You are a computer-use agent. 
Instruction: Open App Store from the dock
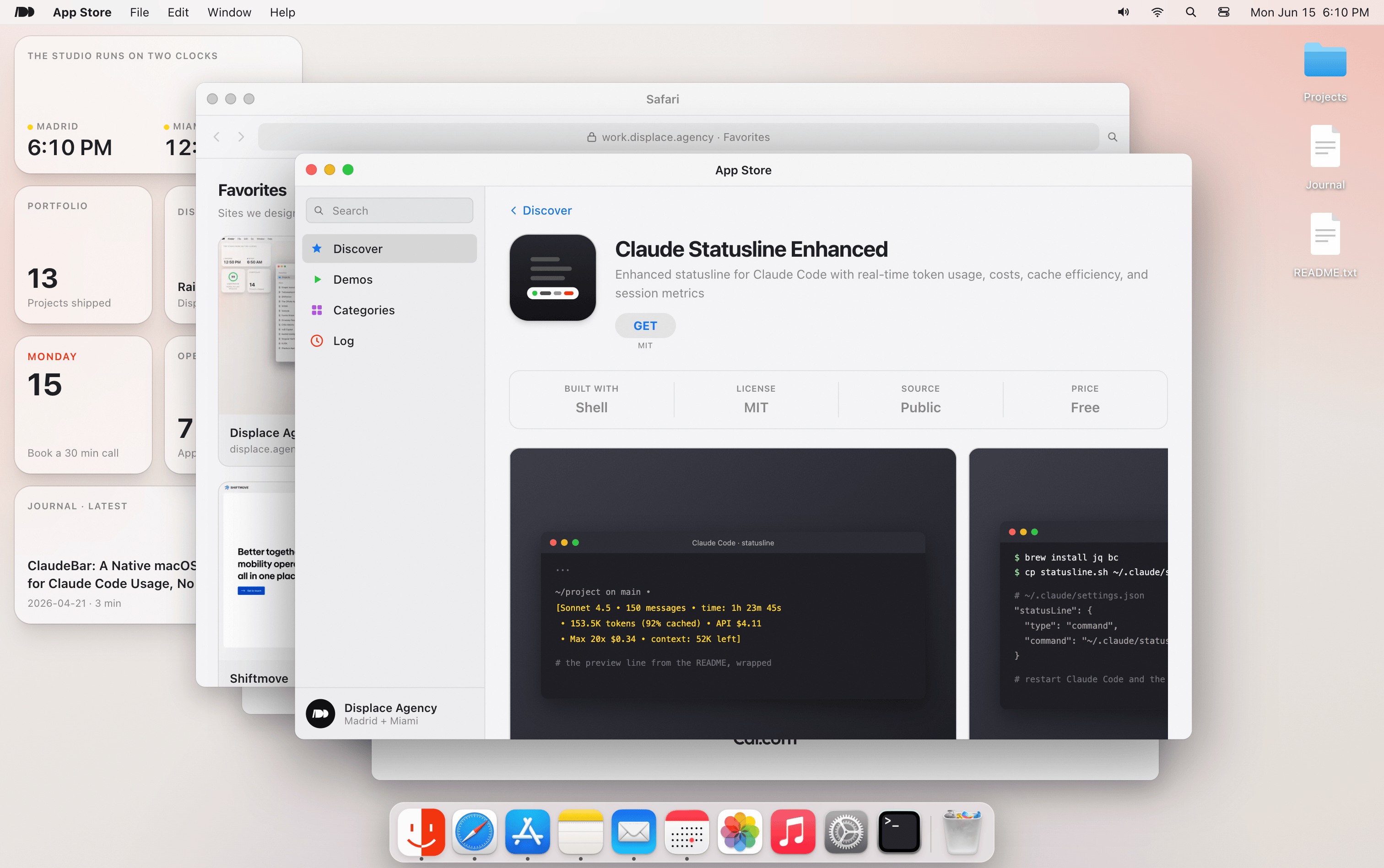(528, 831)
